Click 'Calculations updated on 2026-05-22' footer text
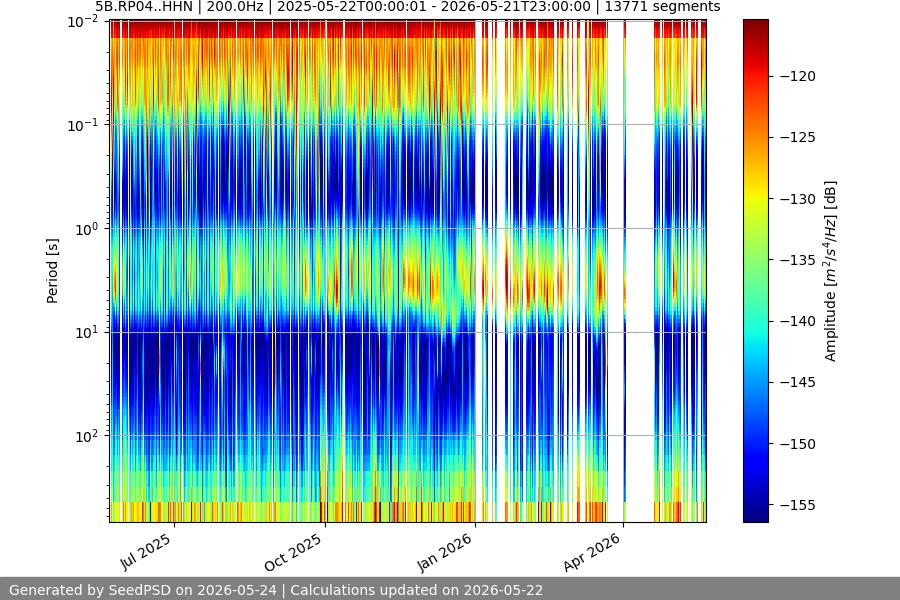Screen dimensions: 900x600 tap(417, 590)
